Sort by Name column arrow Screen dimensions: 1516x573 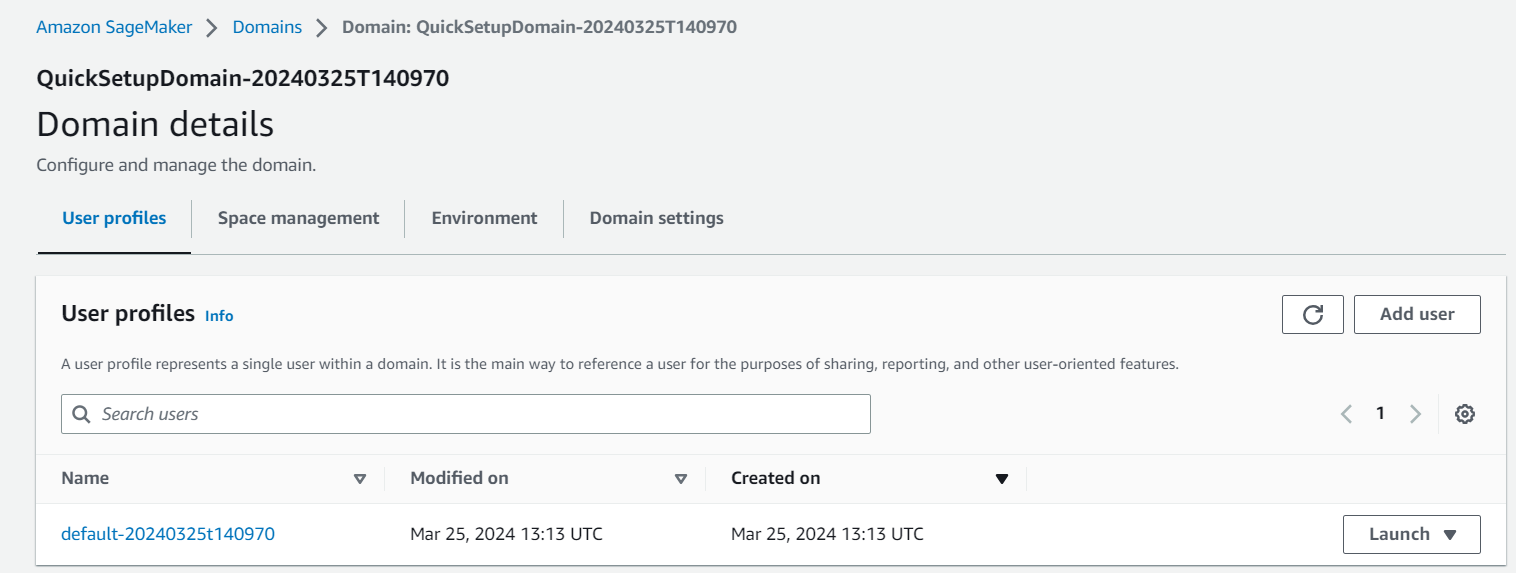pyautogui.click(x=360, y=479)
